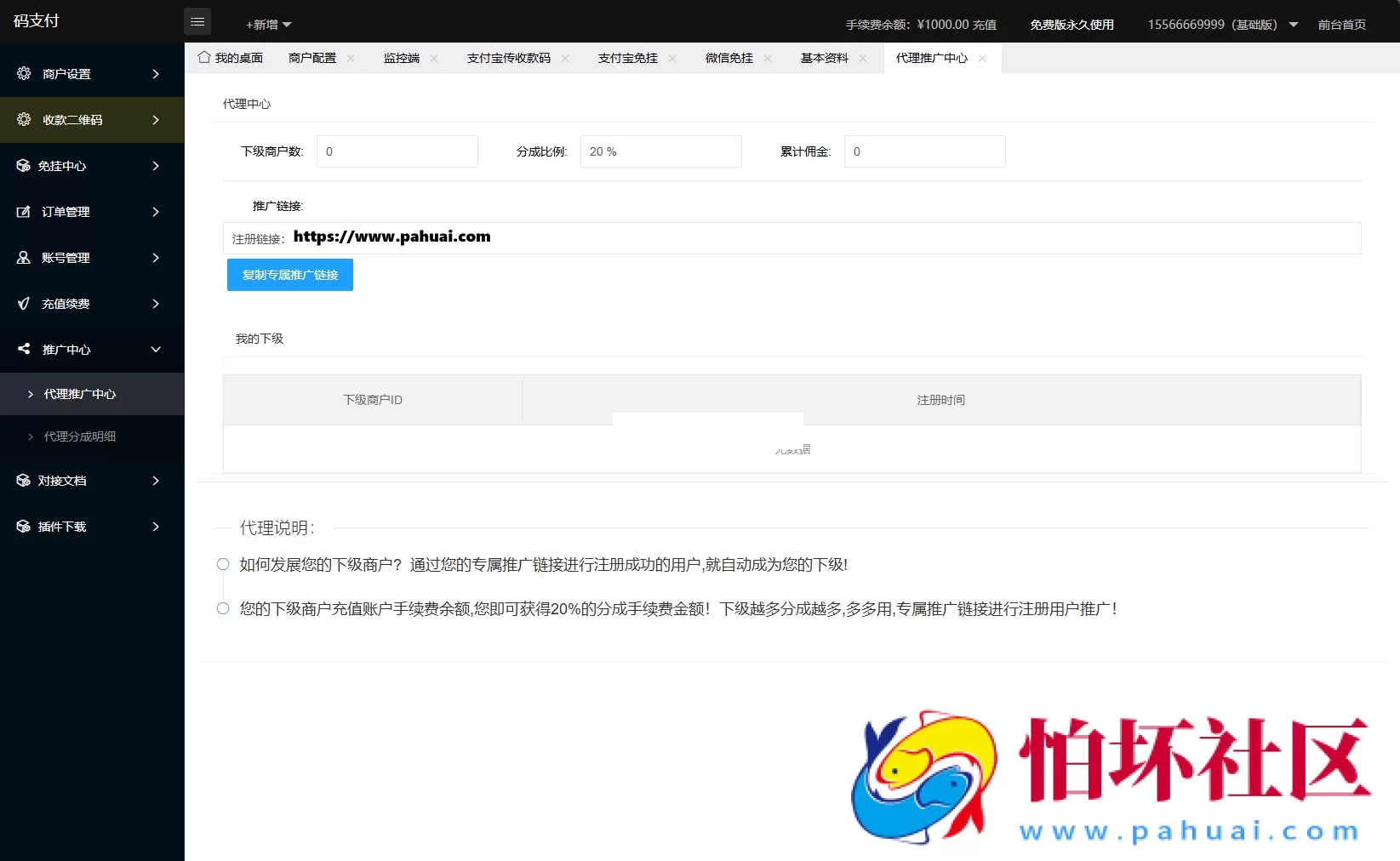Switch to the 基本资料 tab
The width and height of the screenshot is (1400, 861).
point(823,58)
